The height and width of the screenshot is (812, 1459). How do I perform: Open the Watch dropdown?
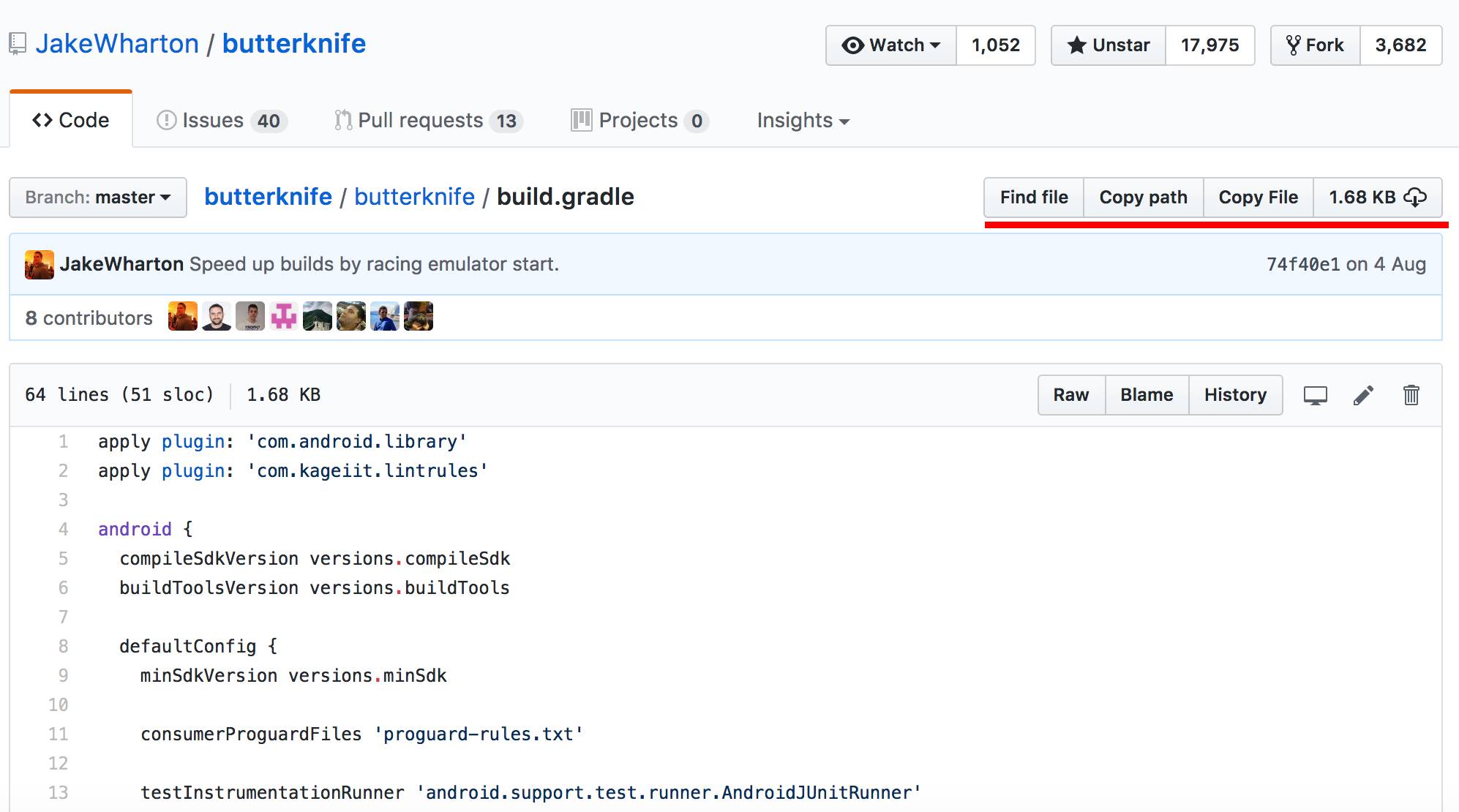(x=891, y=45)
